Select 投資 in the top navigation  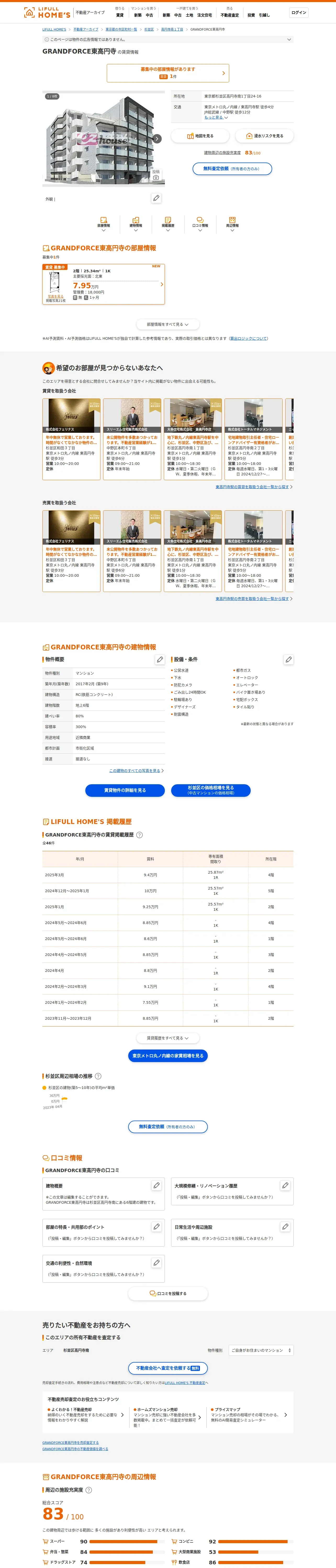coord(251,15)
